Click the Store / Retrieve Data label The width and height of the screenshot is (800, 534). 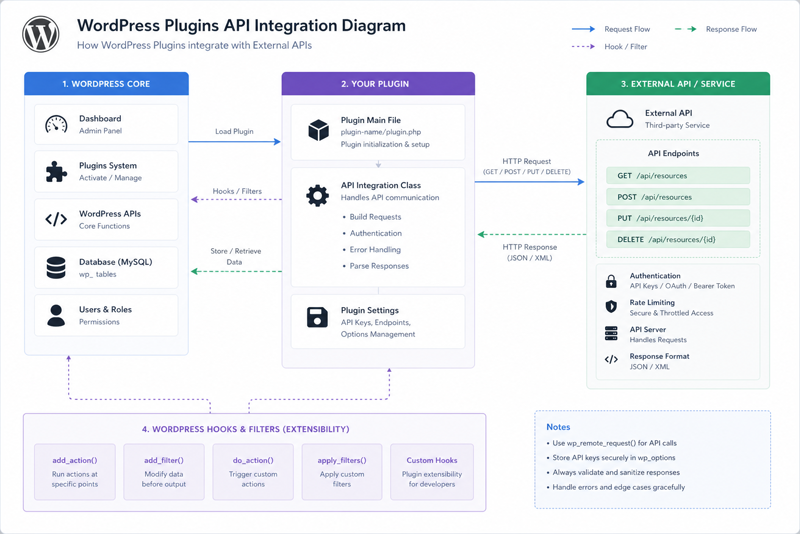click(235, 256)
